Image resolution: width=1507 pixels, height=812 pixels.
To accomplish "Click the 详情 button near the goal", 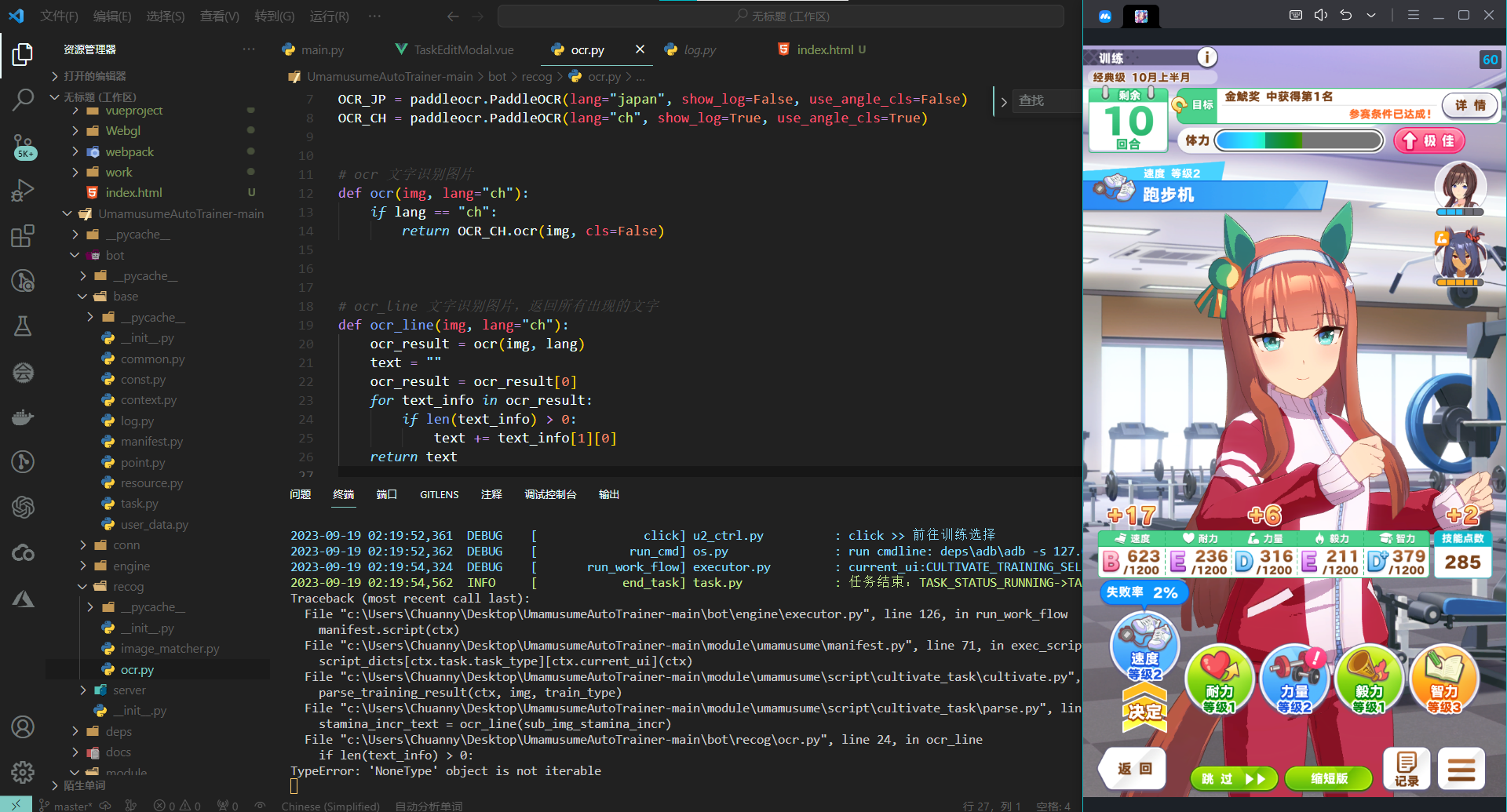I will click(1469, 105).
